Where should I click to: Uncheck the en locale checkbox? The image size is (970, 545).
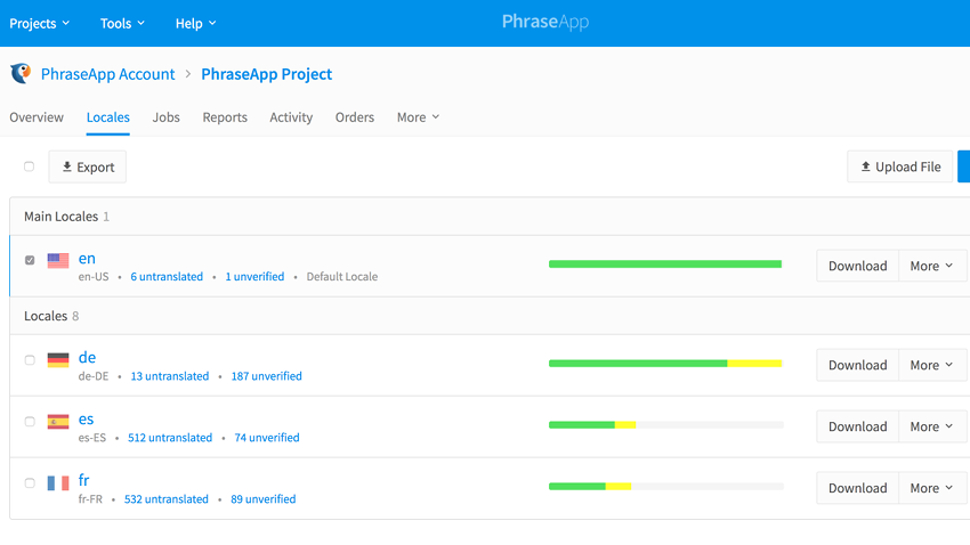point(30,260)
